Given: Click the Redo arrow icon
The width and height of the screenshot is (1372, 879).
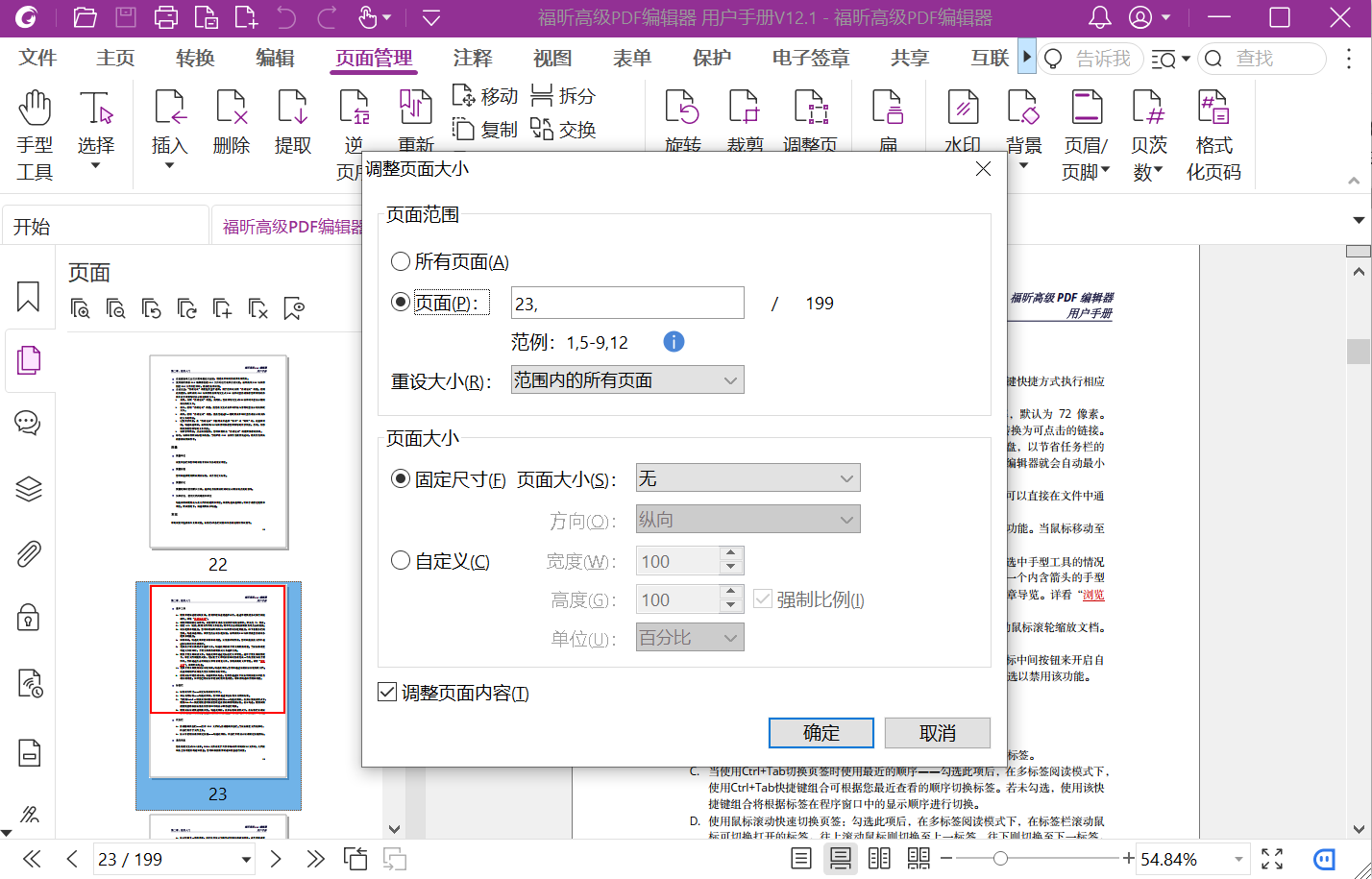Looking at the screenshot, I should [327, 17].
